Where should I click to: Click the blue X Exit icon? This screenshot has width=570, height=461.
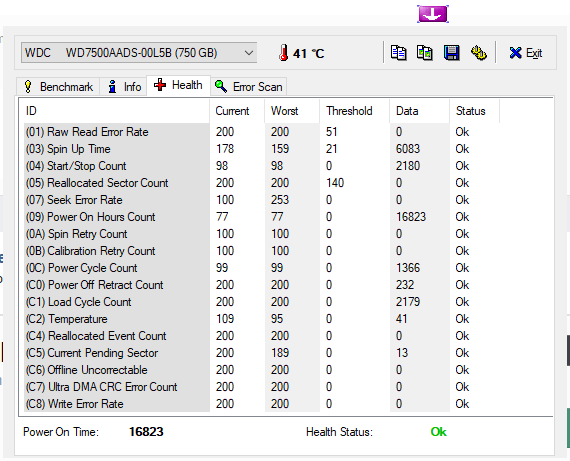tap(515, 53)
